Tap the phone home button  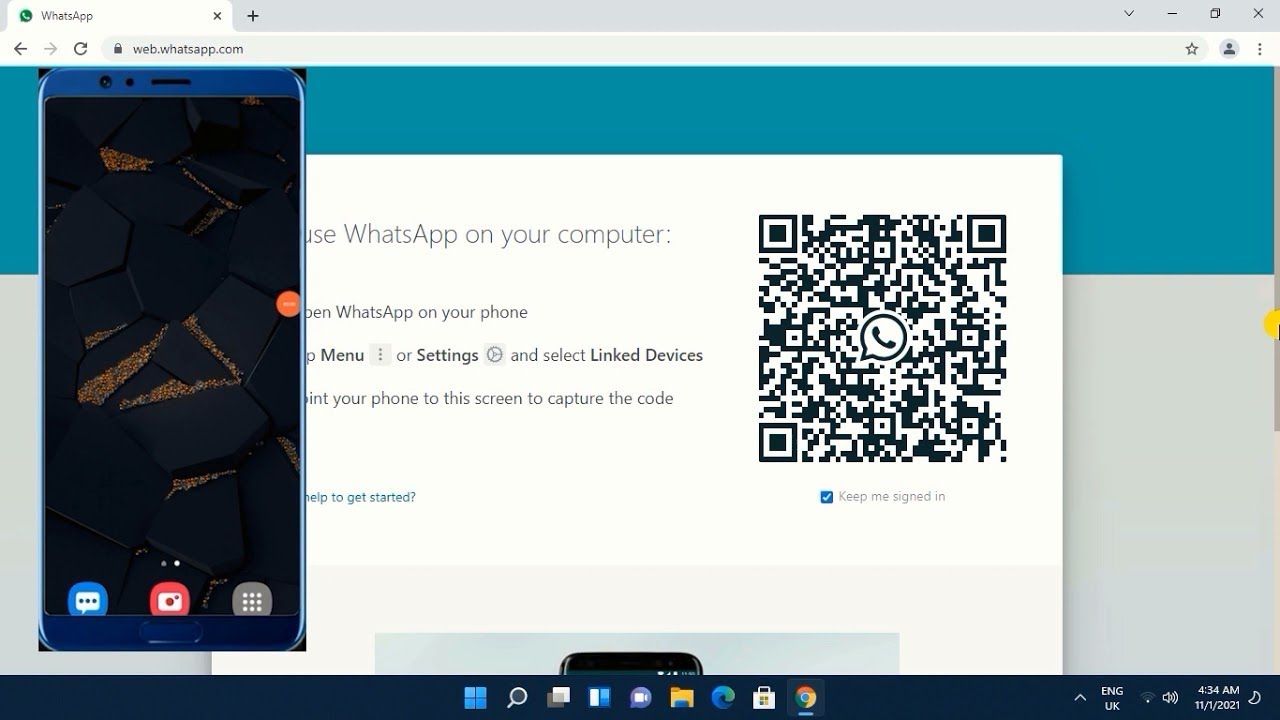[x=171, y=631]
